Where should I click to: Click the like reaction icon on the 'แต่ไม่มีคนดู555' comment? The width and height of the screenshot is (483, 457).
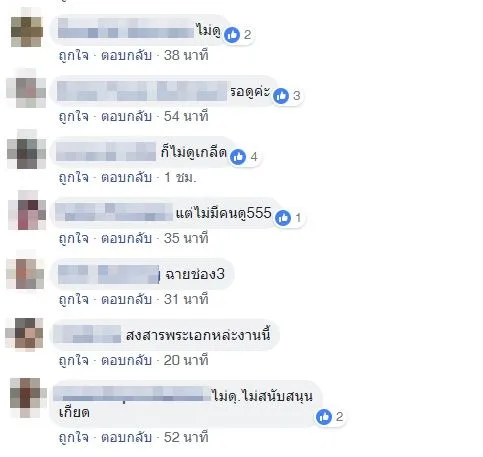(x=283, y=218)
